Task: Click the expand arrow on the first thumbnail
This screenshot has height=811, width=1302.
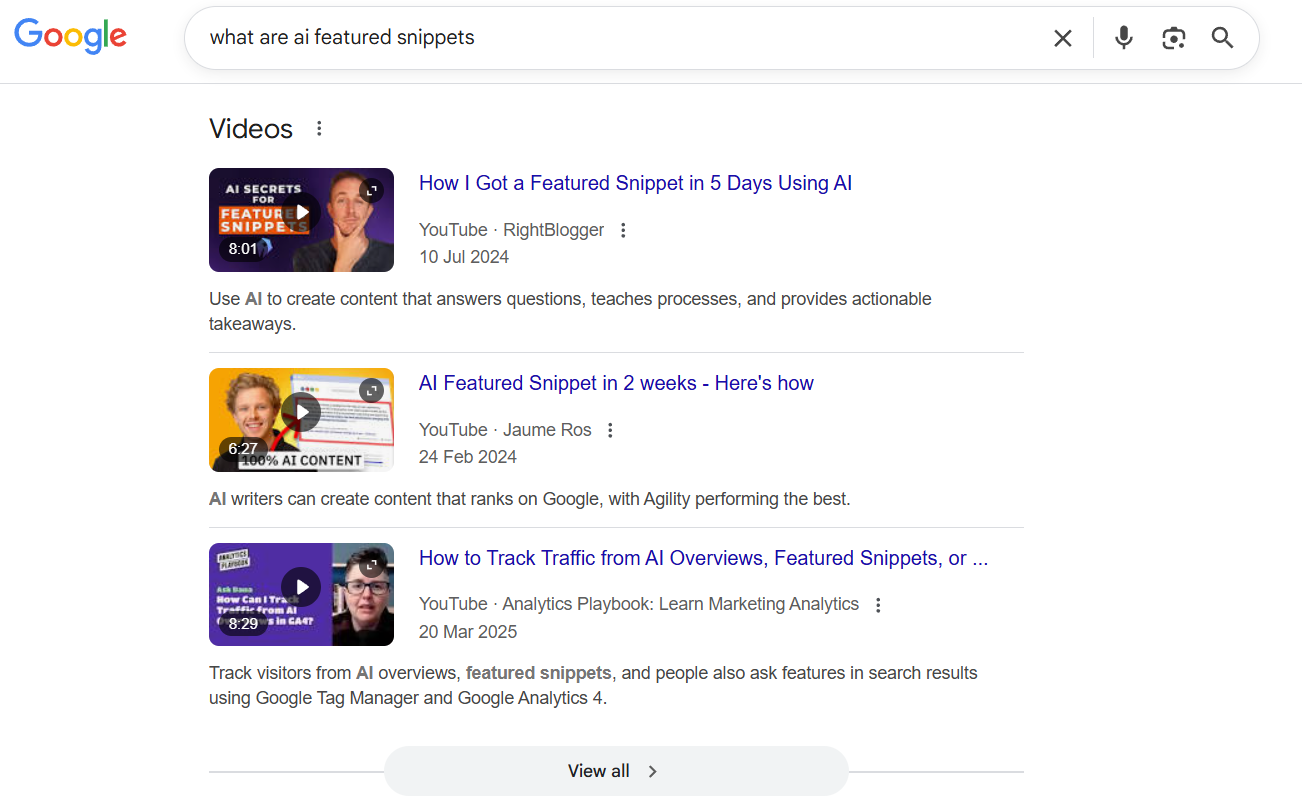Action: [x=371, y=190]
